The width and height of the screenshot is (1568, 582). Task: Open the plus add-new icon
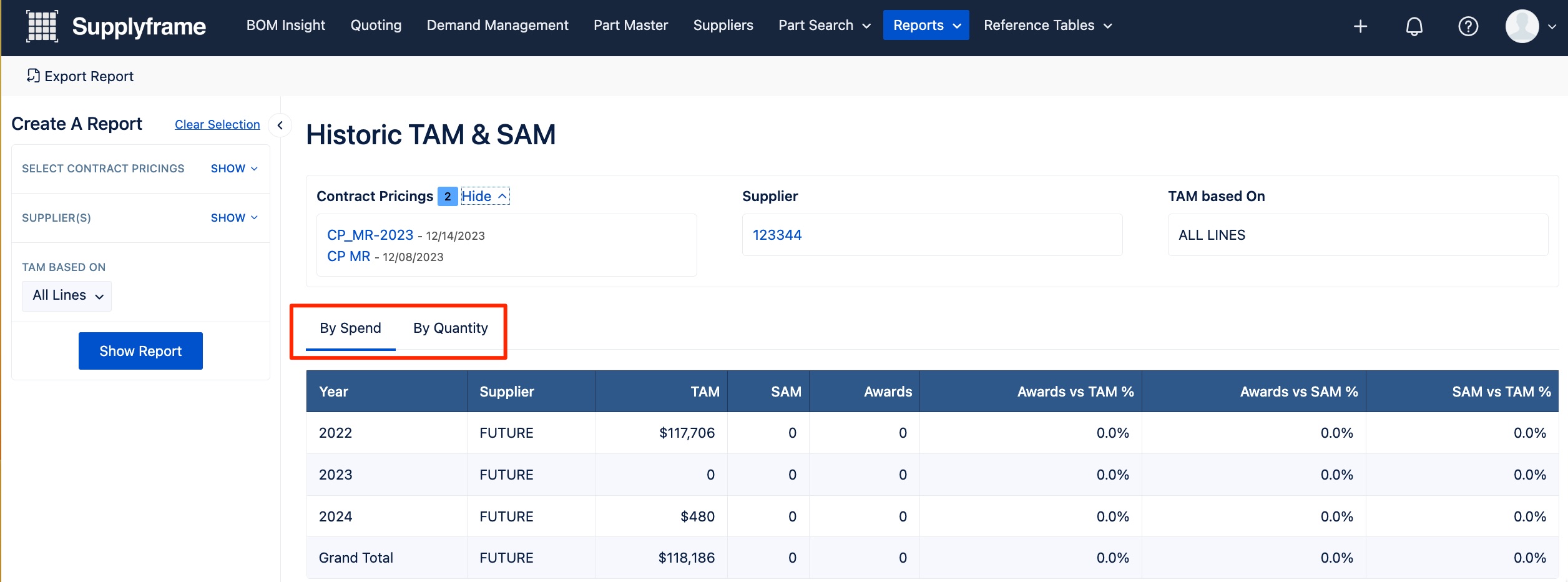point(1360,26)
